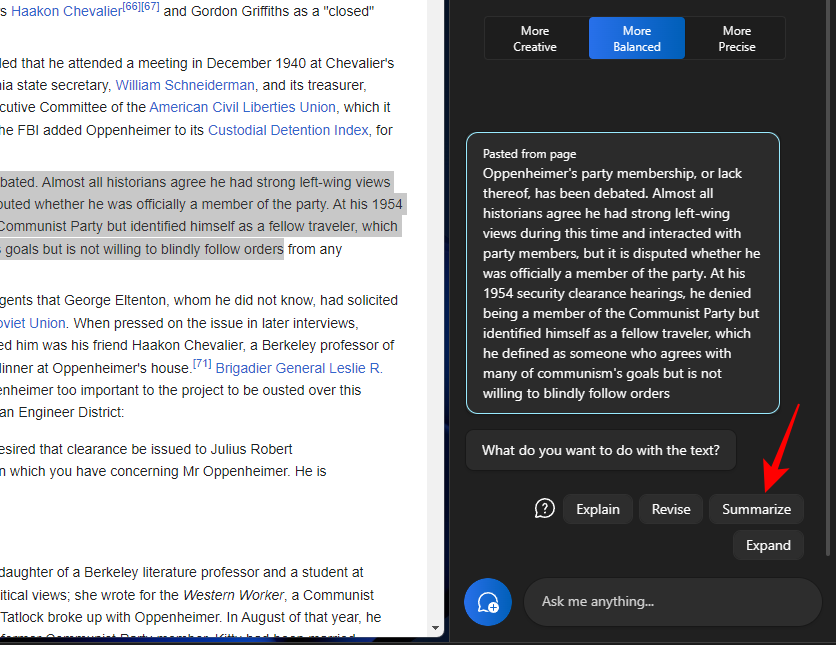Image resolution: width=836 pixels, height=645 pixels.
Task: Start a new topic with chat icon
Action: tap(488, 602)
